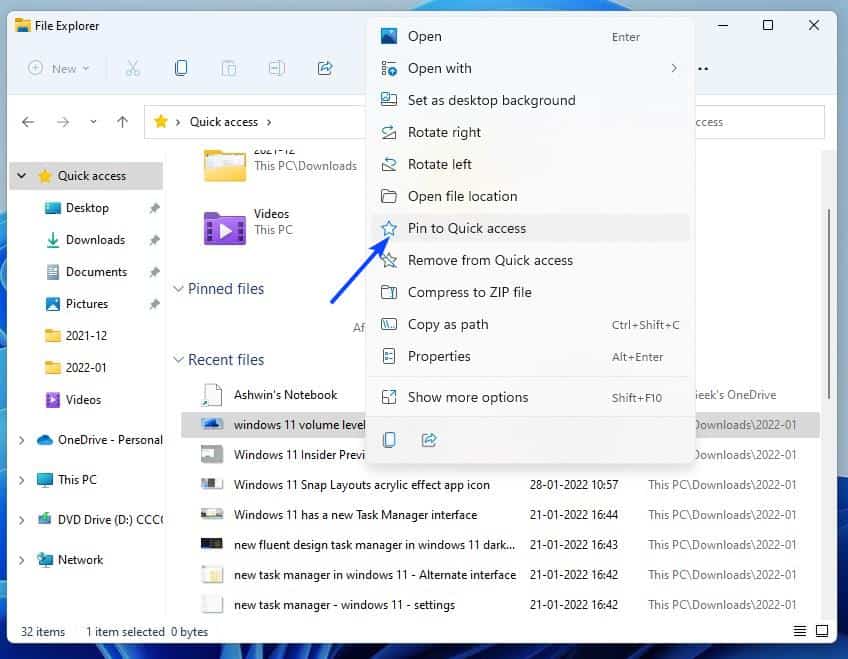Image resolution: width=848 pixels, height=659 pixels.
Task: Open the toolbar See more dots
Action: pyautogui.click(x=703, y=69)
